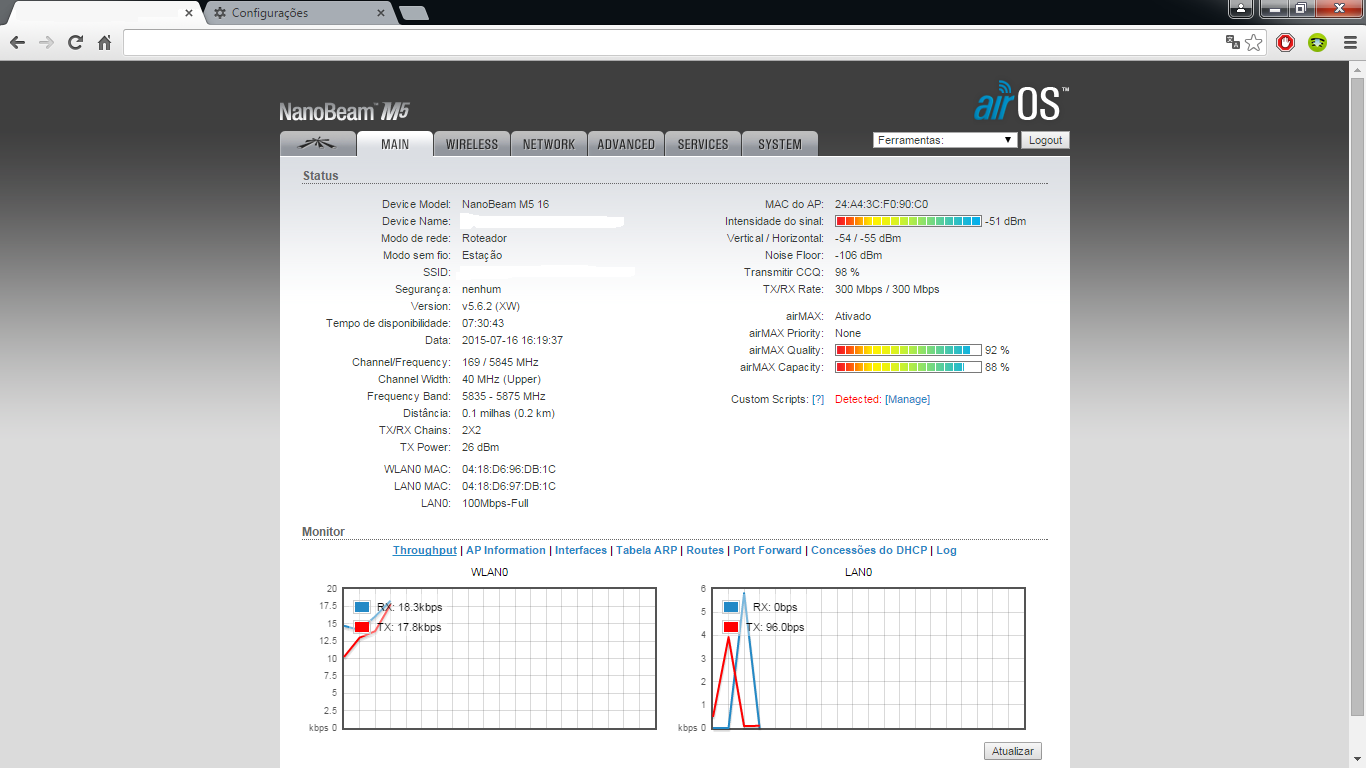1366x768 pixels.
Task: Bookmark this page with the star
Action: (x=1253, y=42)
